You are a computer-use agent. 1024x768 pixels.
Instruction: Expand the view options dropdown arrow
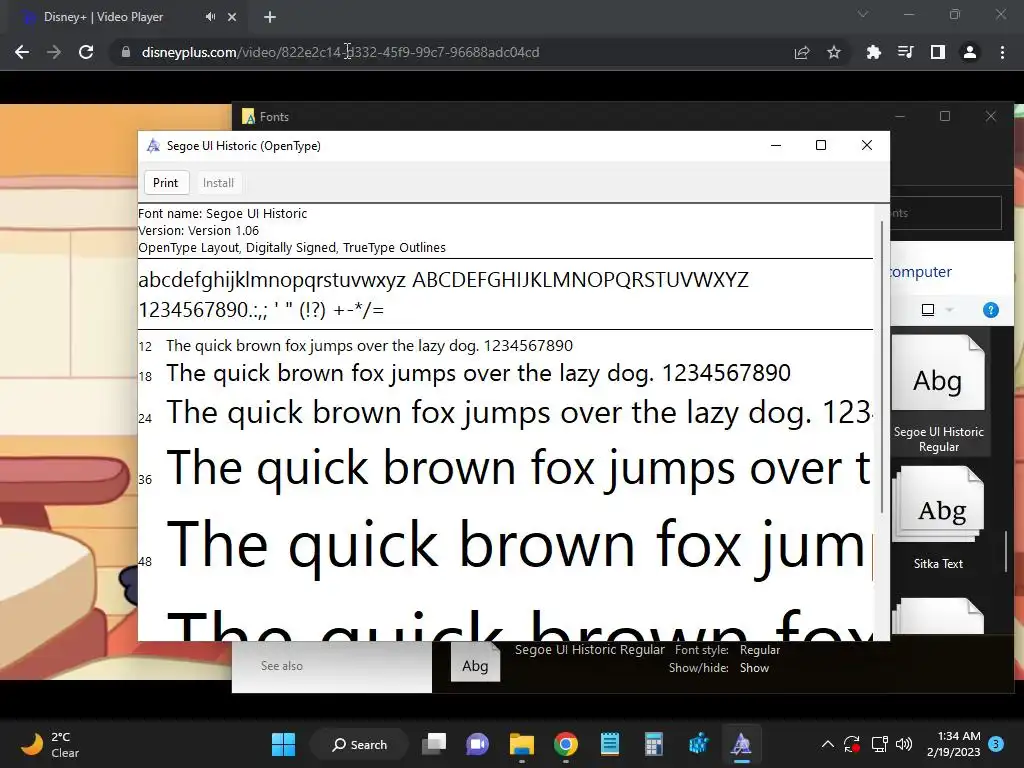(950, 310)
